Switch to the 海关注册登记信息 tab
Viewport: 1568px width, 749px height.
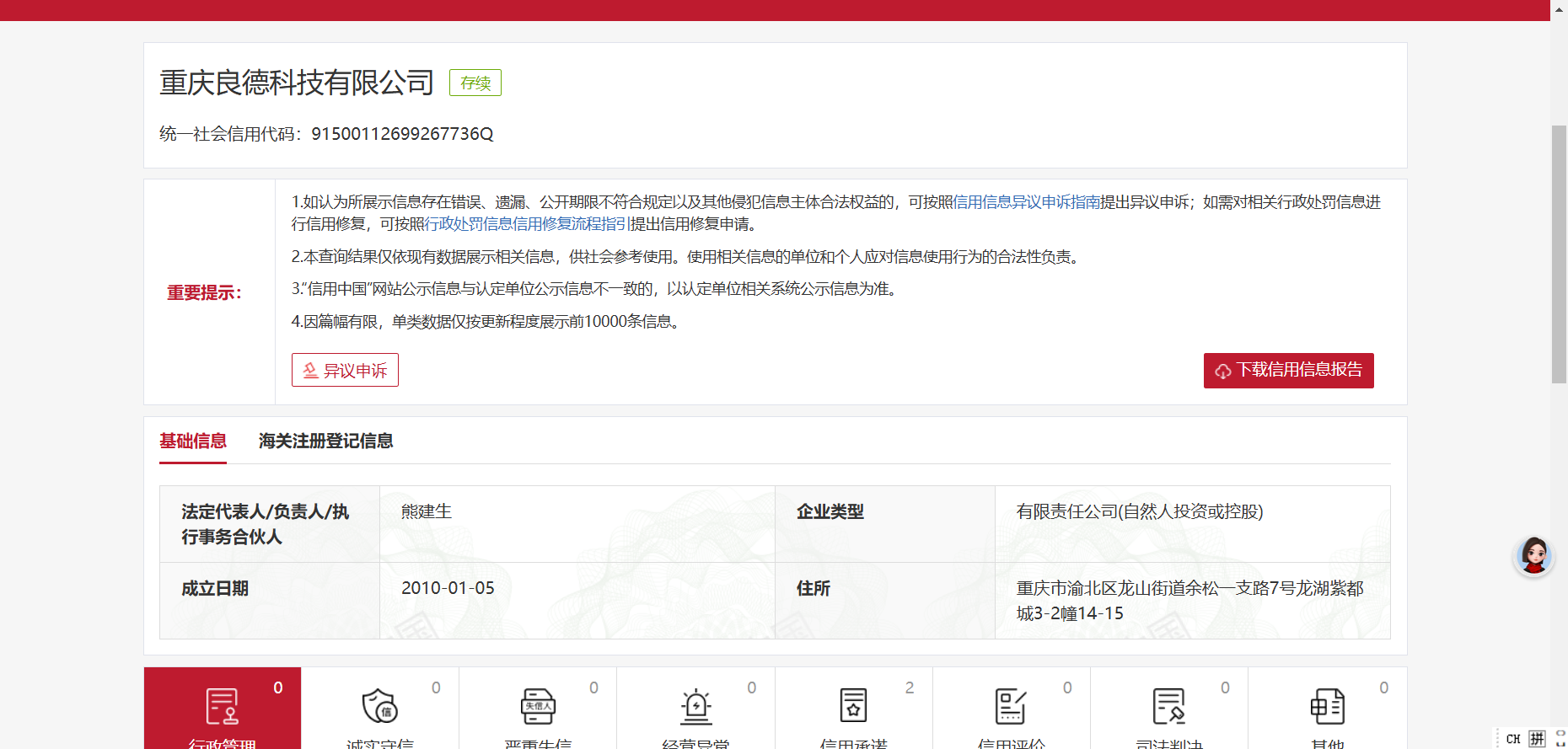[325, 441]
